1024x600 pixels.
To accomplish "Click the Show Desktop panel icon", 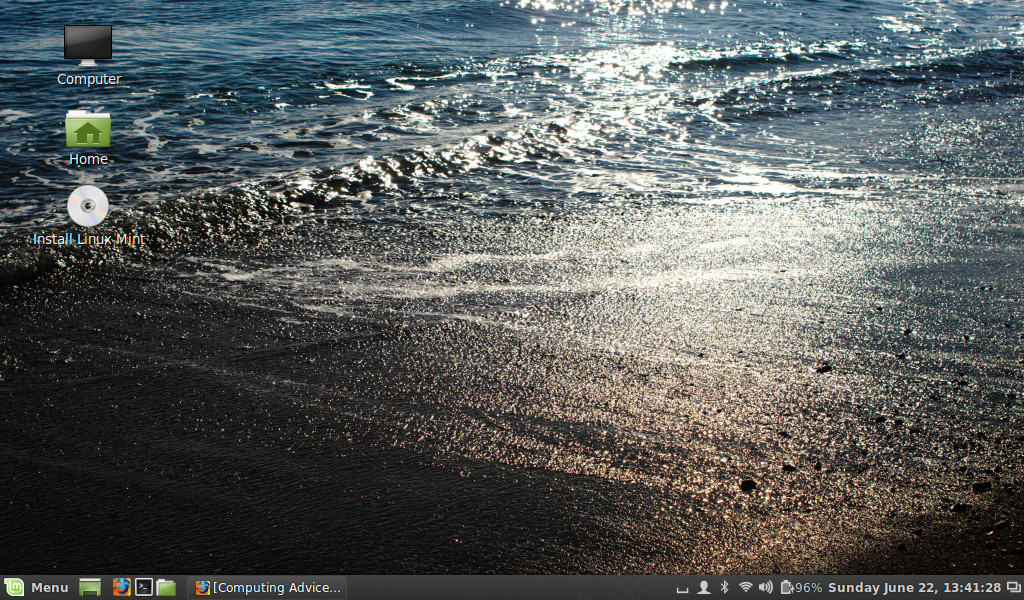I will [x=90, y=587].
